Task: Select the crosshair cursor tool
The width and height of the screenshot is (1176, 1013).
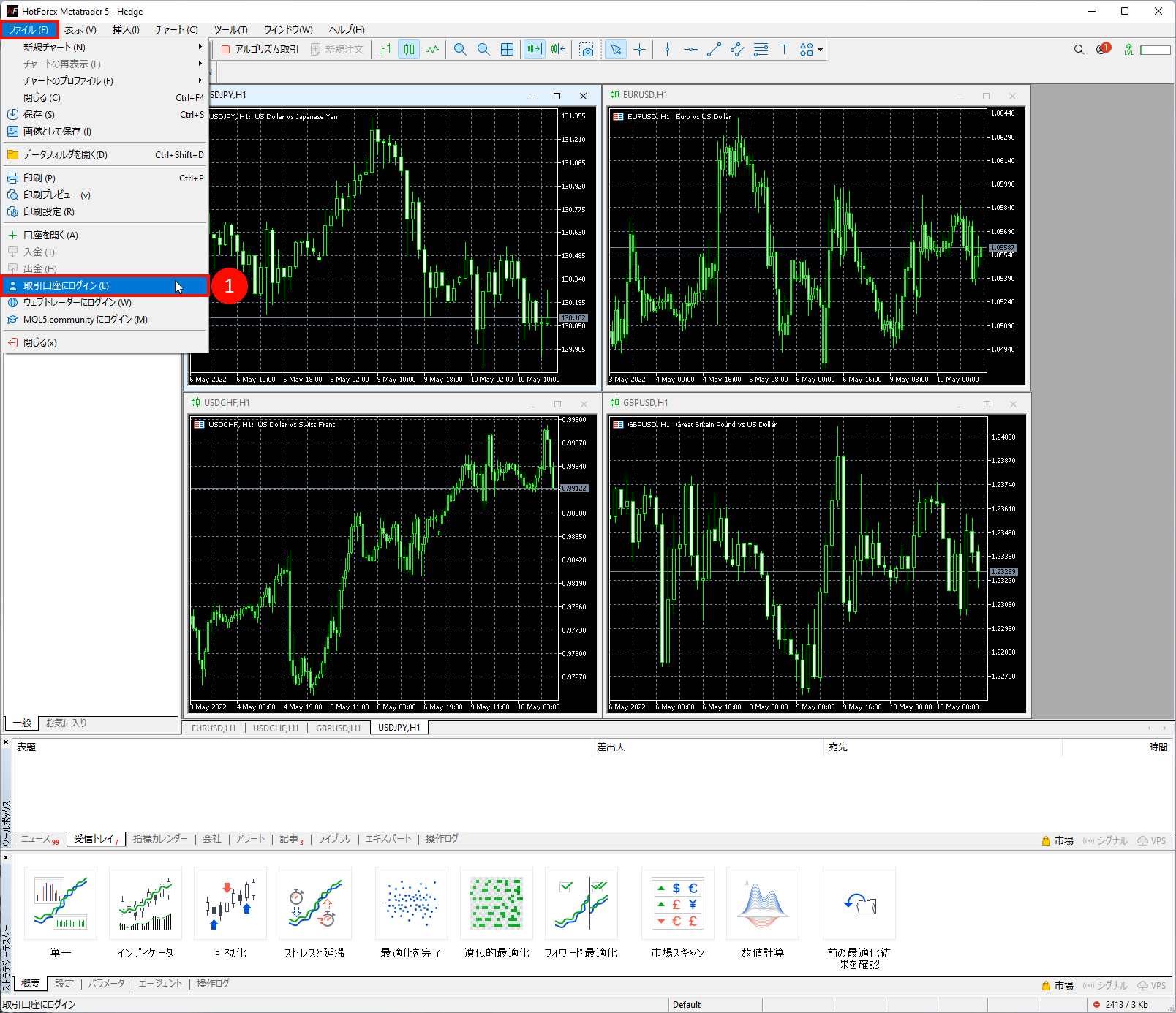Action: coord(639,49)
